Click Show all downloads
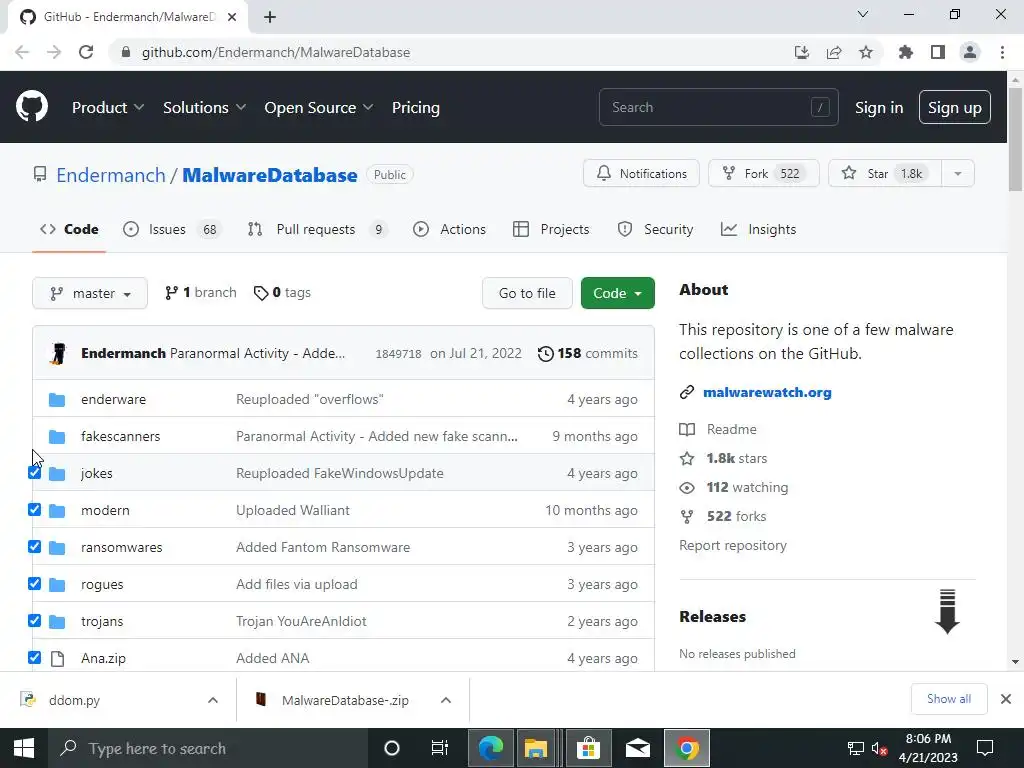The image size is (1024, 768). point(949,699)
